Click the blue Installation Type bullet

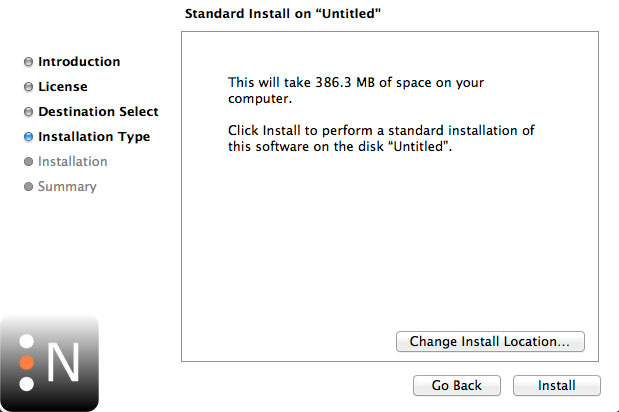28,137
